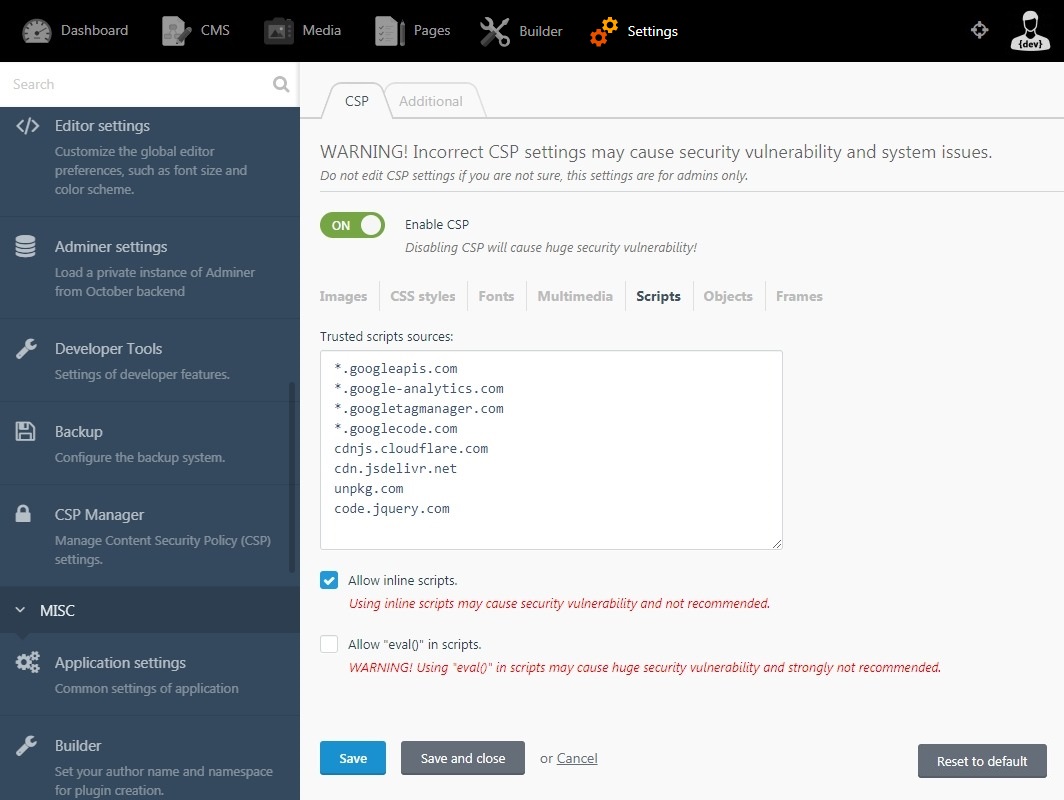Viewport: 1064px width, 800px height.
Task: Click Reset to default button
Action: tap(982, 761)
